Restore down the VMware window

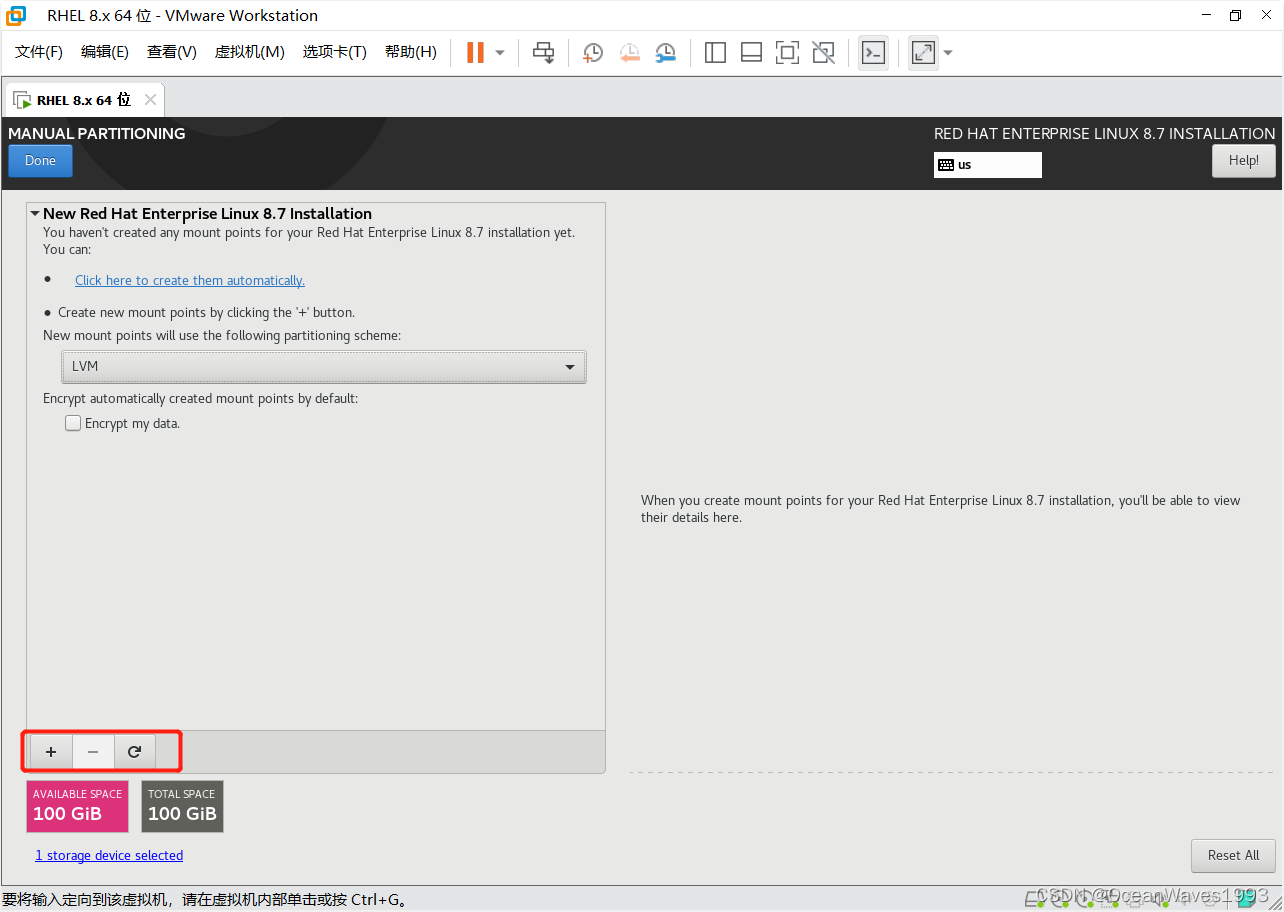tap(1236, 15)
